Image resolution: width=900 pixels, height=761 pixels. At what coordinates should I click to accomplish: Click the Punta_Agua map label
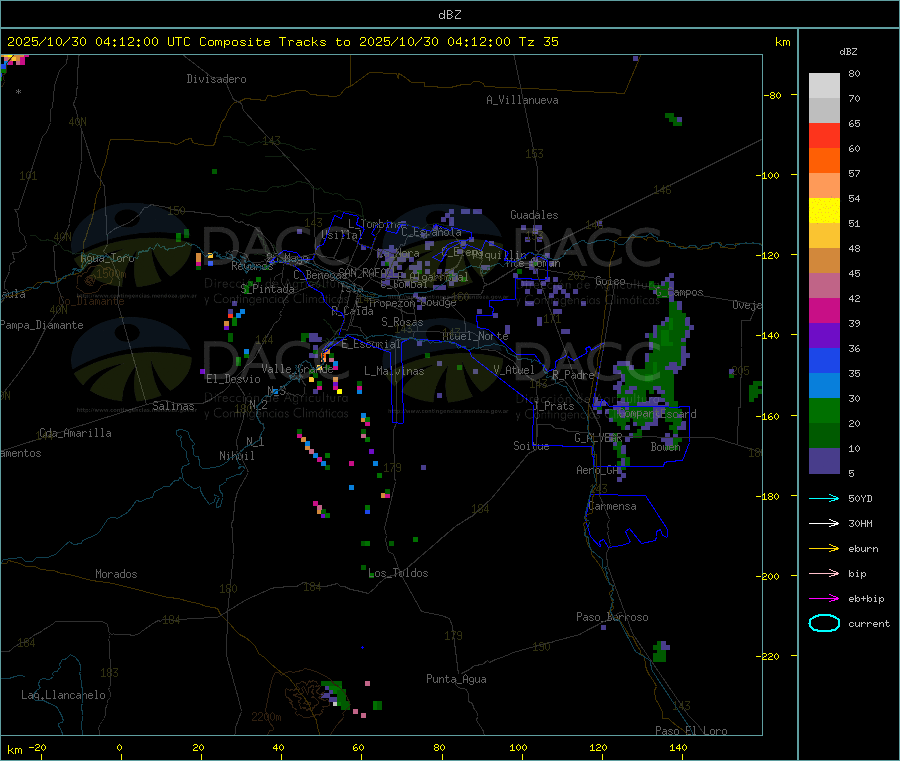click(456, 679)
